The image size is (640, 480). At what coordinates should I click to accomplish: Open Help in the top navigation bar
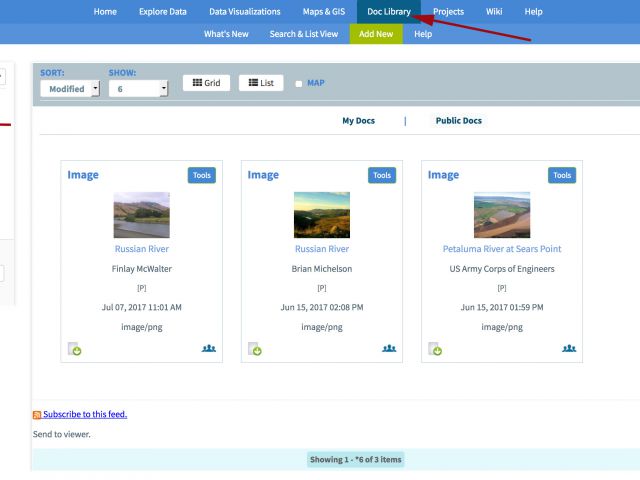(x=533, y=11)
